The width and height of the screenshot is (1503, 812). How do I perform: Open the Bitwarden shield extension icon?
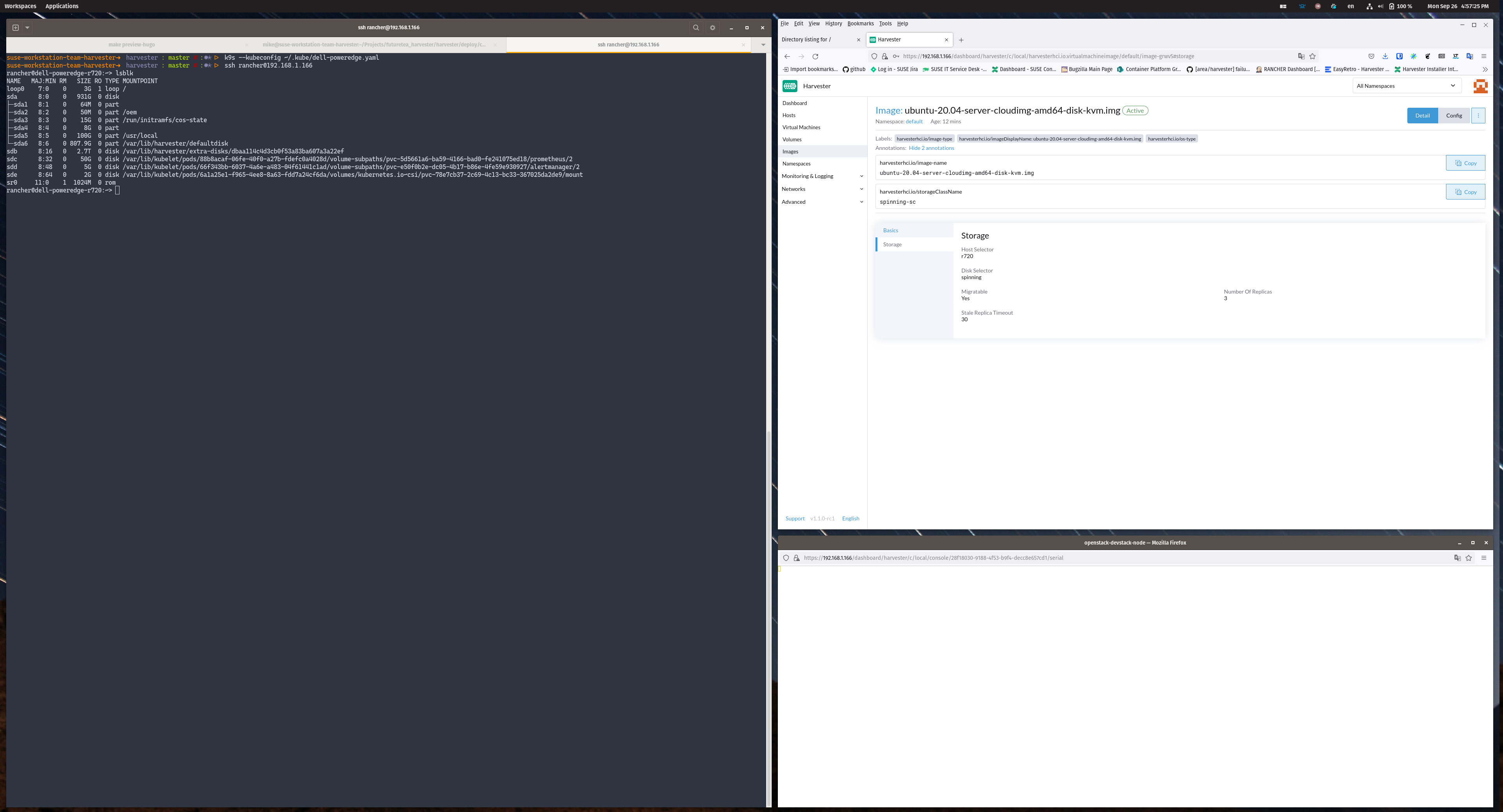click(x=1399, y=57)
